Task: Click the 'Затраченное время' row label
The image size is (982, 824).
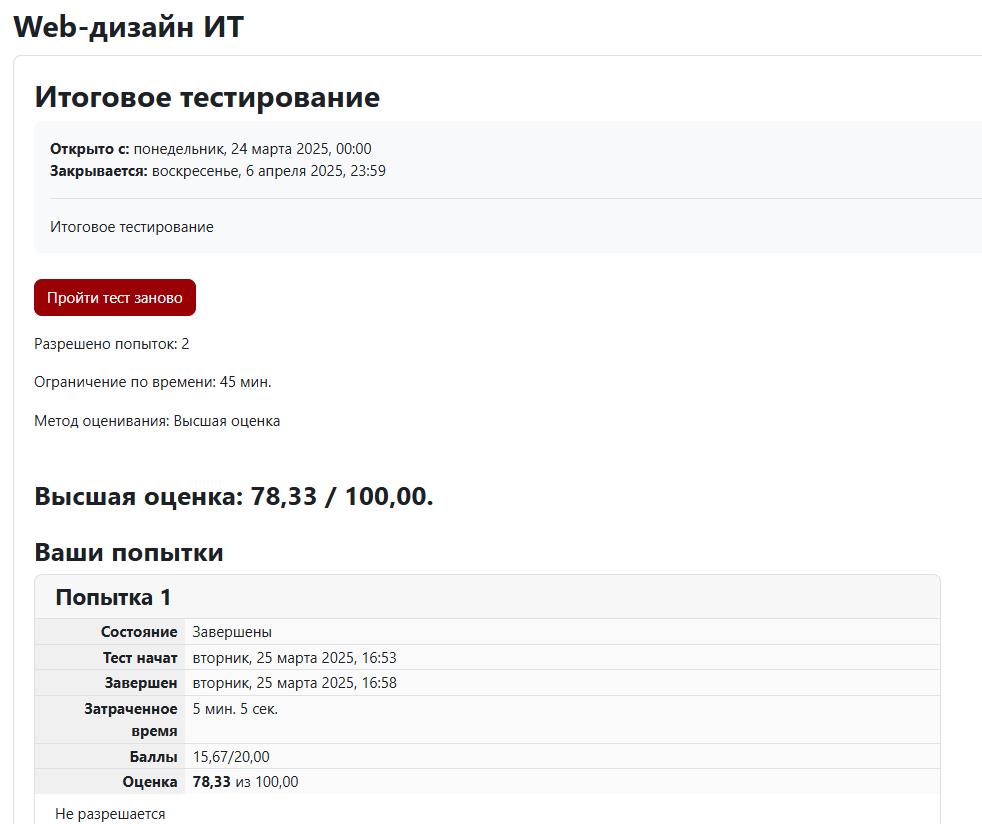Action: coord(131,719)
